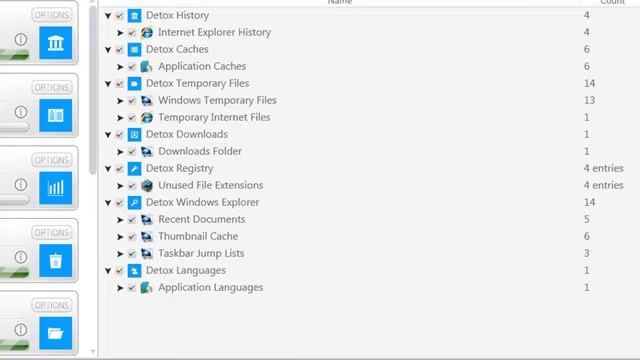Select the Detox Languages row label
Image resolution: width=640 pixels, height=360 pixels.
[x=186, y=270]
